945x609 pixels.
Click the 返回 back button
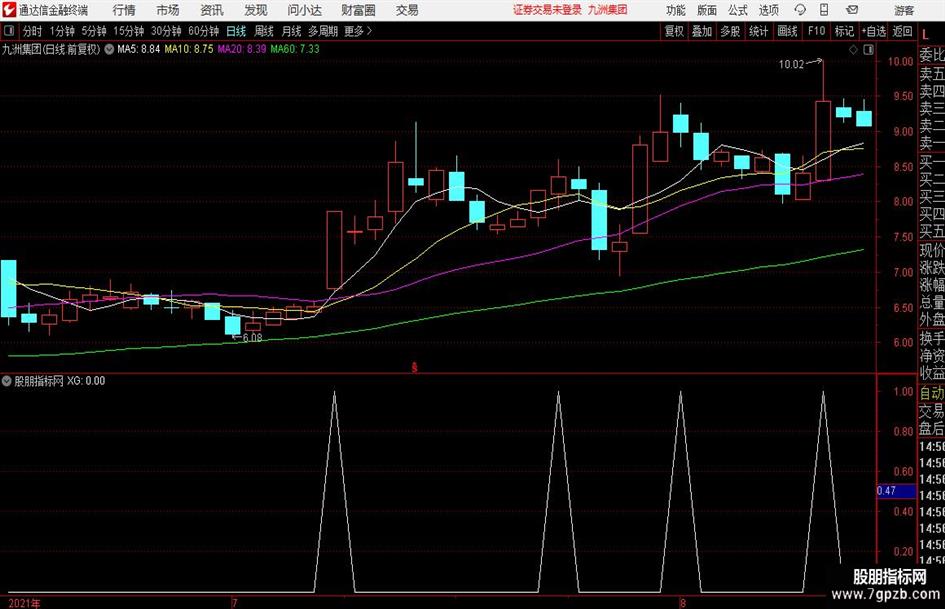(x=903, y=31)
